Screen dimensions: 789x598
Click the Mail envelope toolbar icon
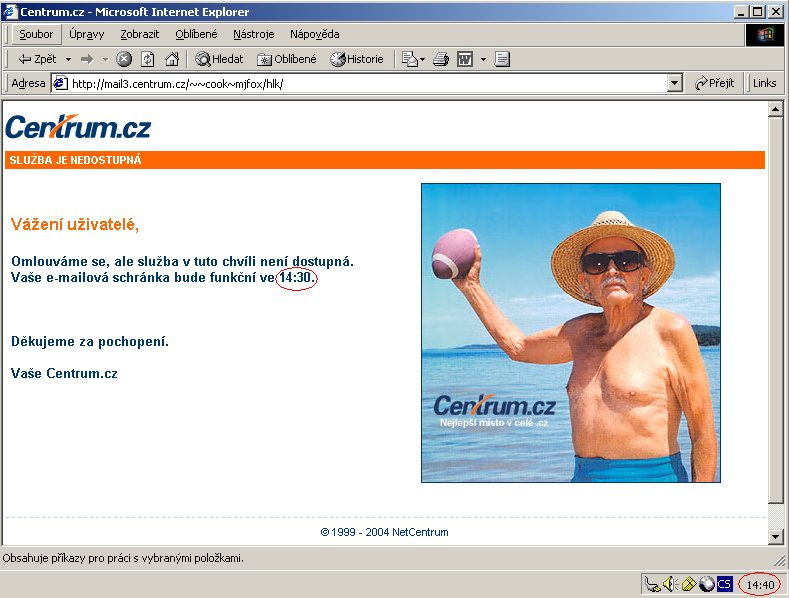click(x=410, y=59)
